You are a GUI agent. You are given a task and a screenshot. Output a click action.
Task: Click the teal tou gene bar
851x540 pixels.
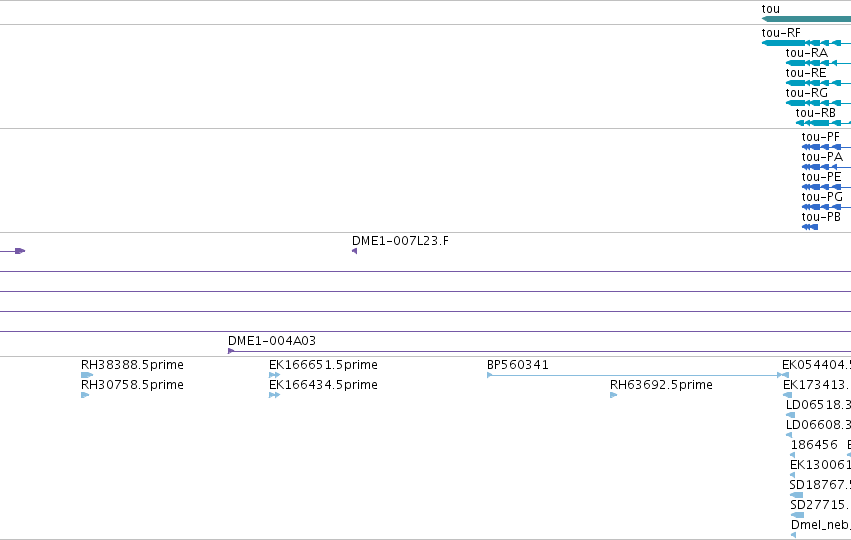coord(806,19)
